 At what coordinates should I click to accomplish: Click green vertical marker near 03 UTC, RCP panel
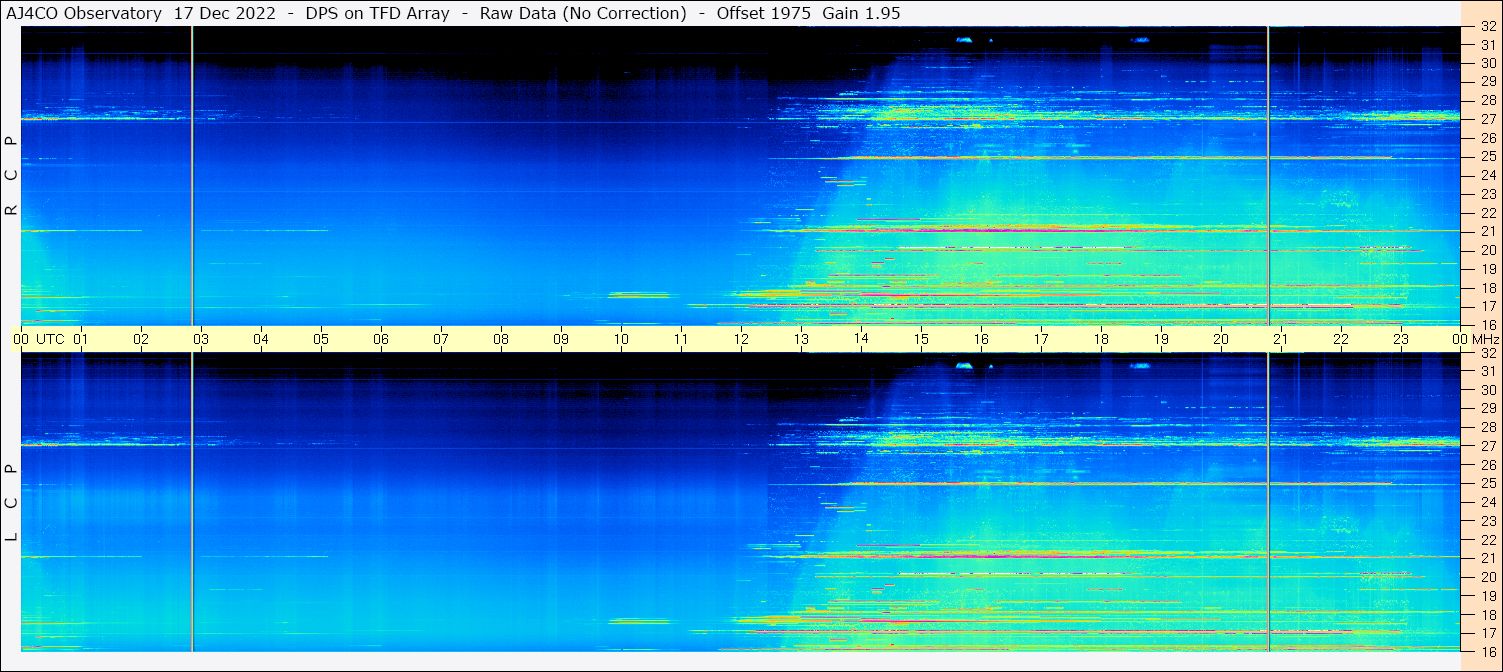click(x=192, y=175)
